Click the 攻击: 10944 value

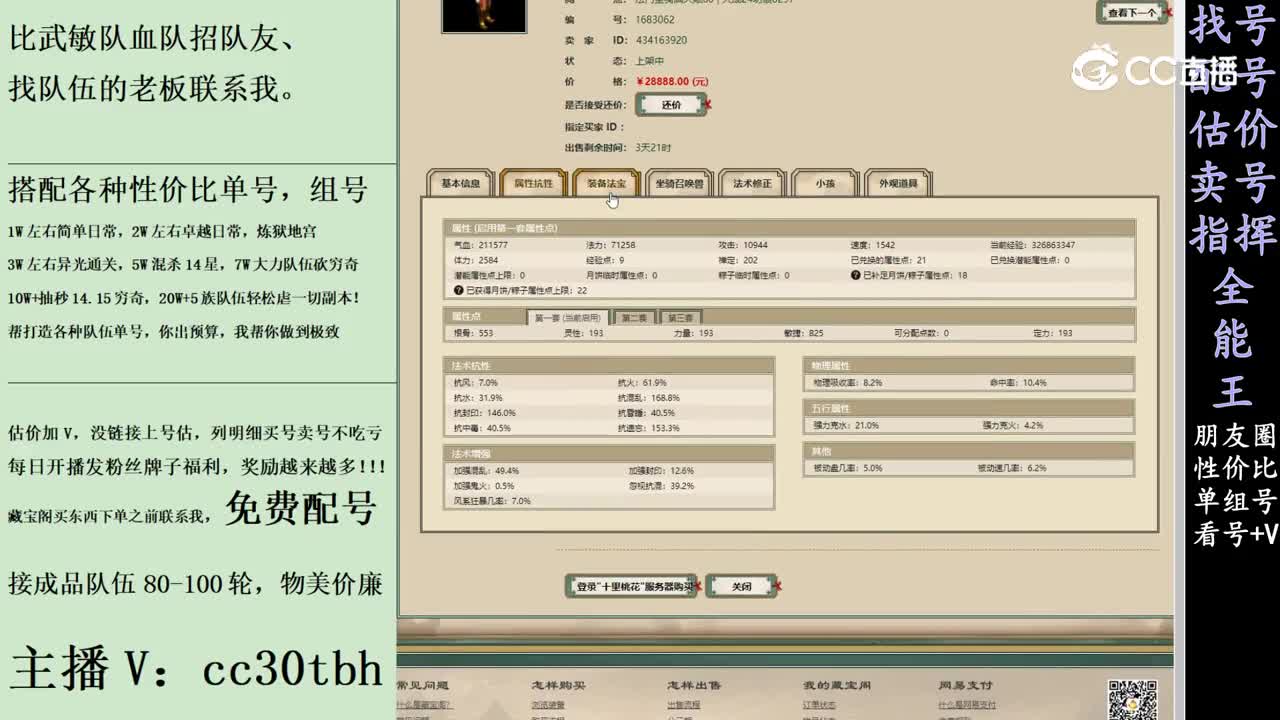pyautogui.click(x=742, y=245)
